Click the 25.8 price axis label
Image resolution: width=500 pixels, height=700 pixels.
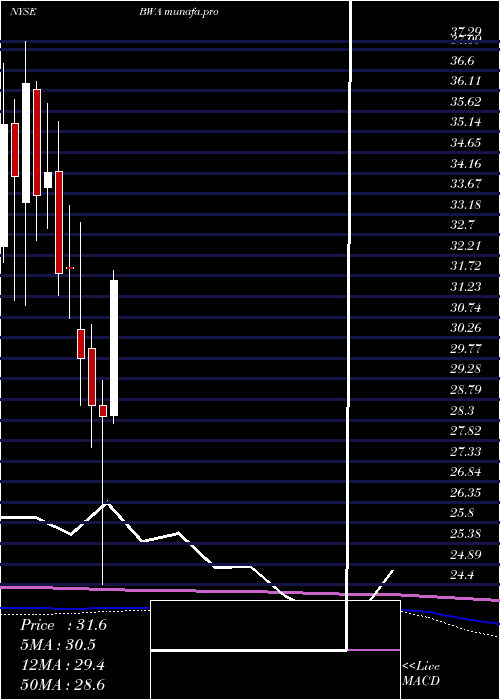click(462, 513)
